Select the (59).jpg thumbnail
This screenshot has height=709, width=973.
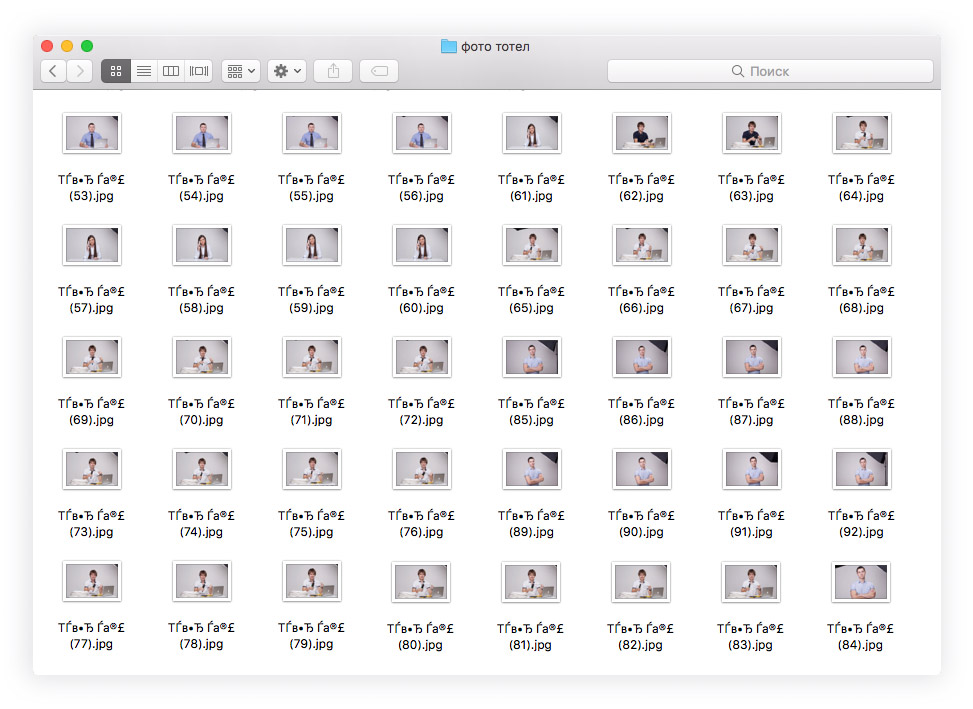pos(312,245)
